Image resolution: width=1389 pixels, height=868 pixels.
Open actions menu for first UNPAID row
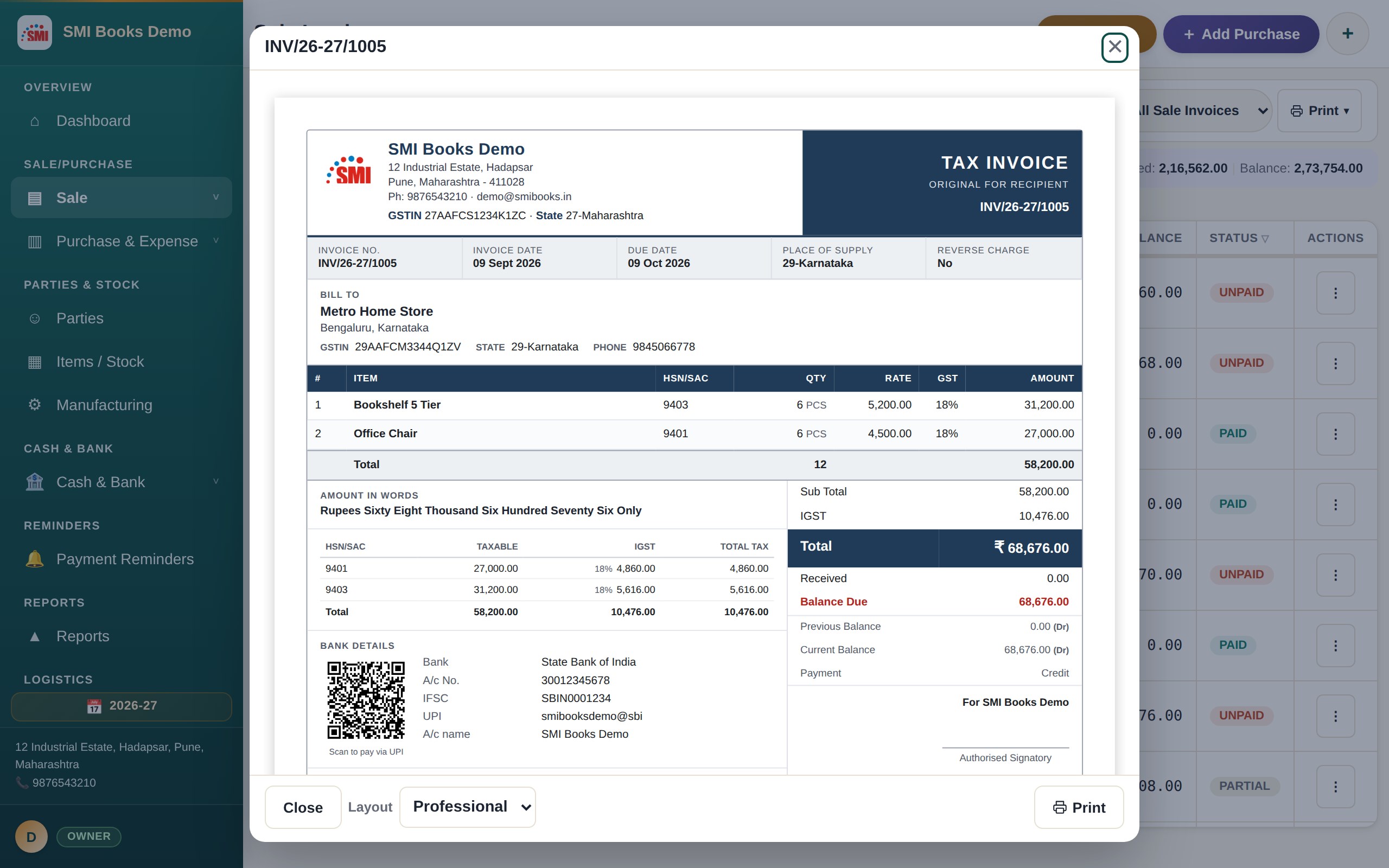pos(1335,293)
